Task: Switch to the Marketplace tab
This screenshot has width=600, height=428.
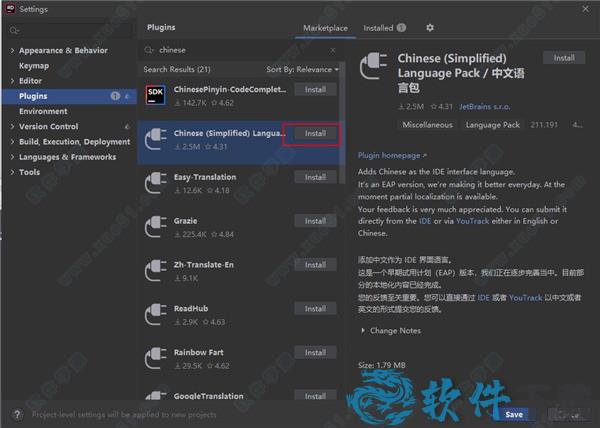Action: (x=328, y=28)
